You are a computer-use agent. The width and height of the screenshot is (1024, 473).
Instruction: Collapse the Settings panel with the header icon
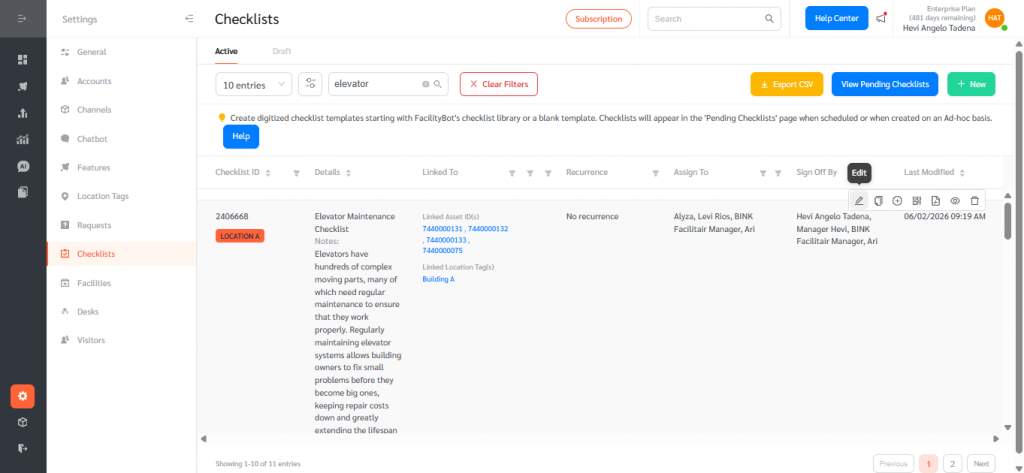pos(190,19)
